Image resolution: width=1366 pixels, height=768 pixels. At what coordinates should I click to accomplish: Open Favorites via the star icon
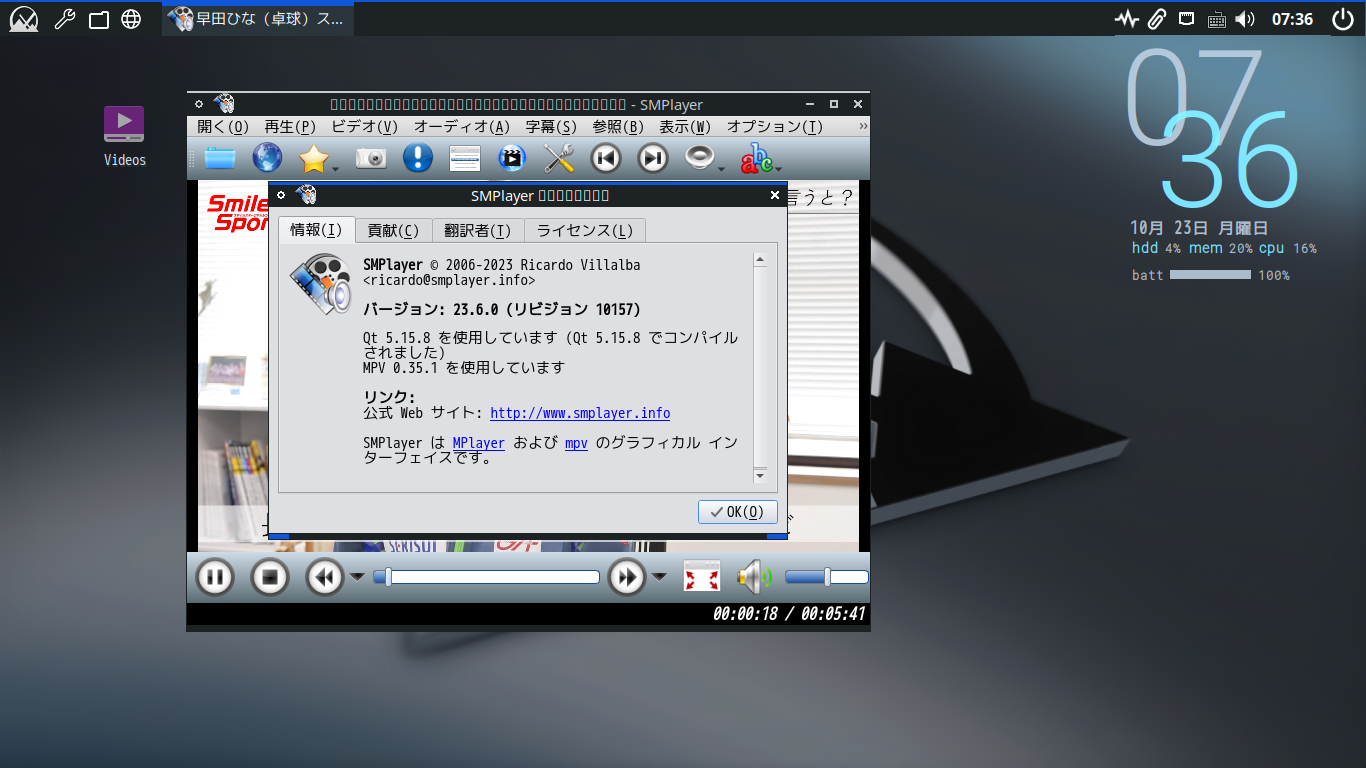[314, 158]
